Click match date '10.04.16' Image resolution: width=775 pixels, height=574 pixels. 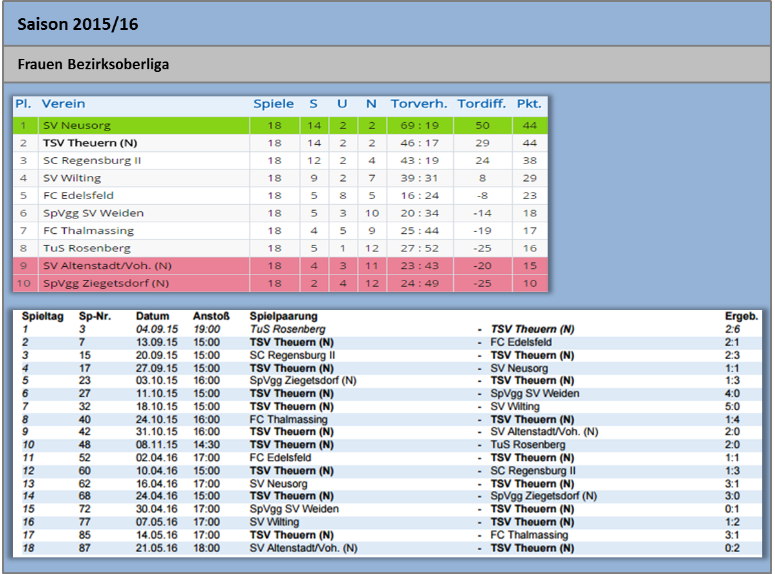(157, 471)
